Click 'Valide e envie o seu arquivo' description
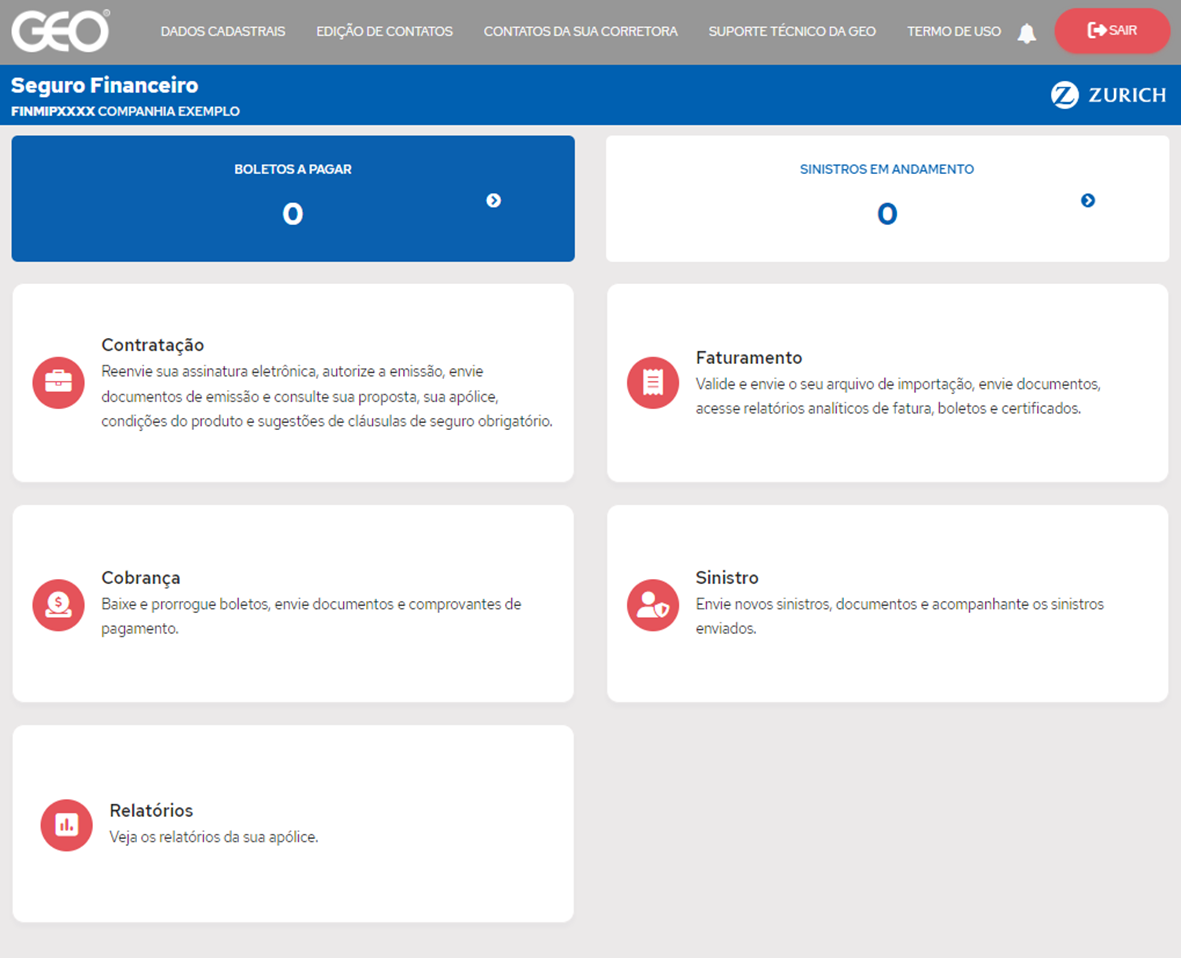 898,396
